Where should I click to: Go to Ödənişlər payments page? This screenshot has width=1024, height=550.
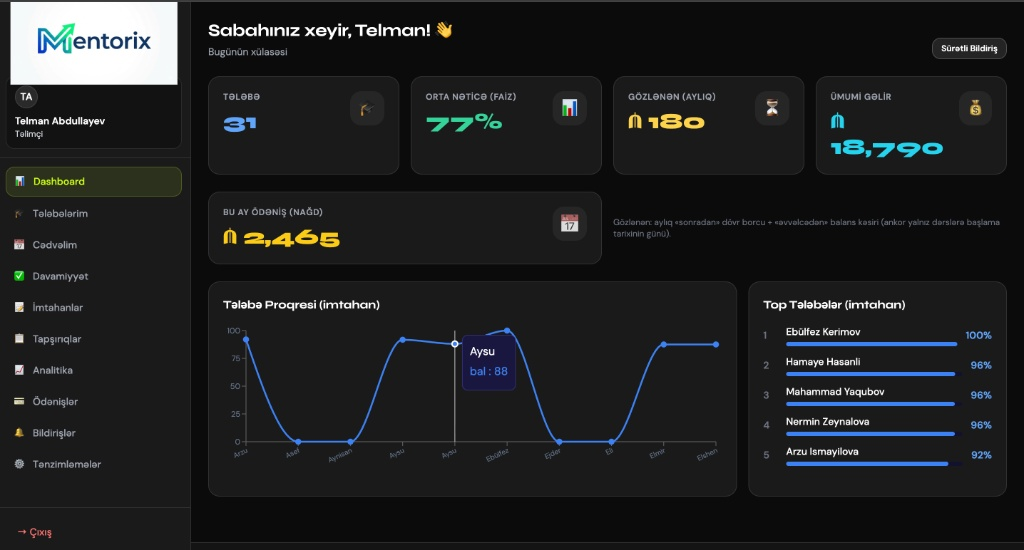55,402
